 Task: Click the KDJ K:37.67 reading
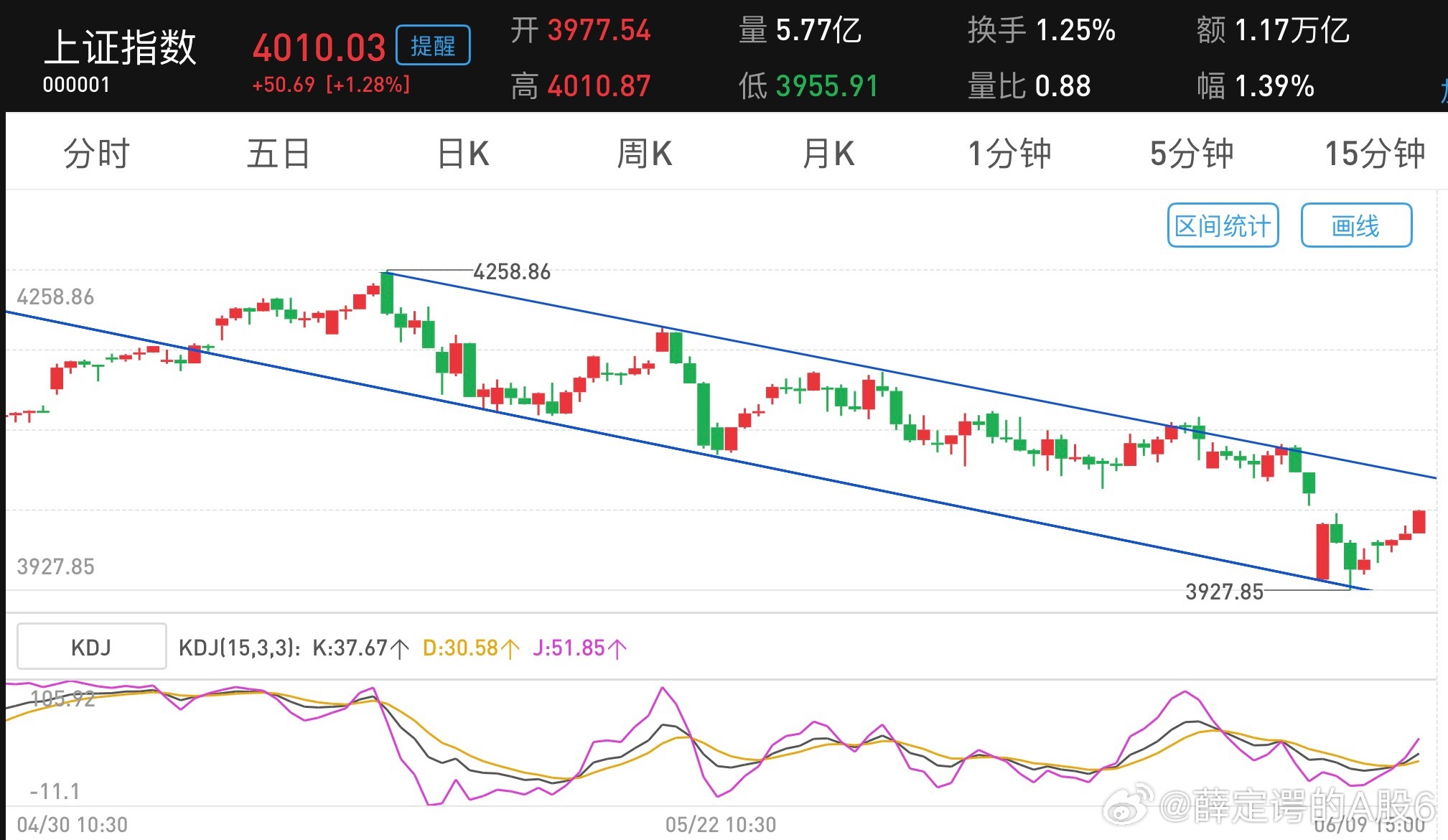360,648
